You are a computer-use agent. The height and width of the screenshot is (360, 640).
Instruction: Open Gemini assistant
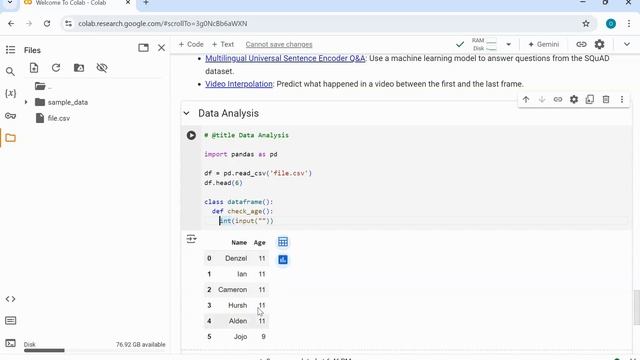[x=543, y=44]
